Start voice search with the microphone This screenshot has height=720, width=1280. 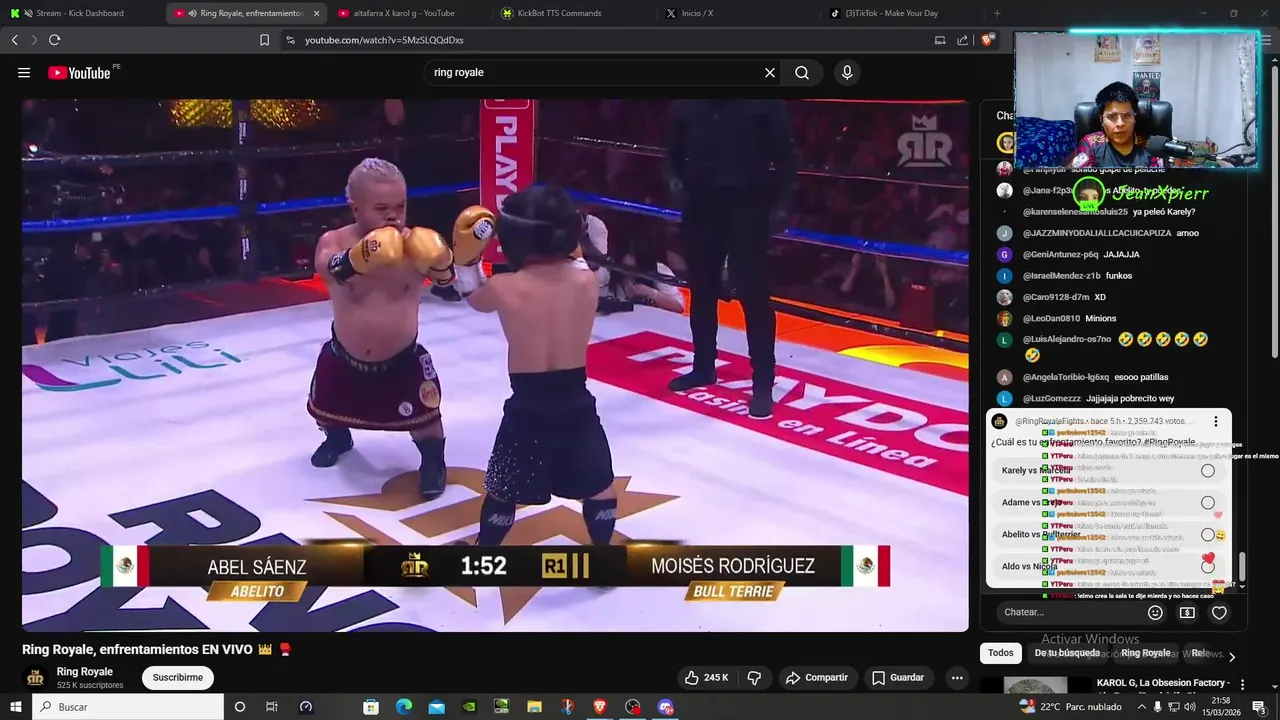[847, 73]
